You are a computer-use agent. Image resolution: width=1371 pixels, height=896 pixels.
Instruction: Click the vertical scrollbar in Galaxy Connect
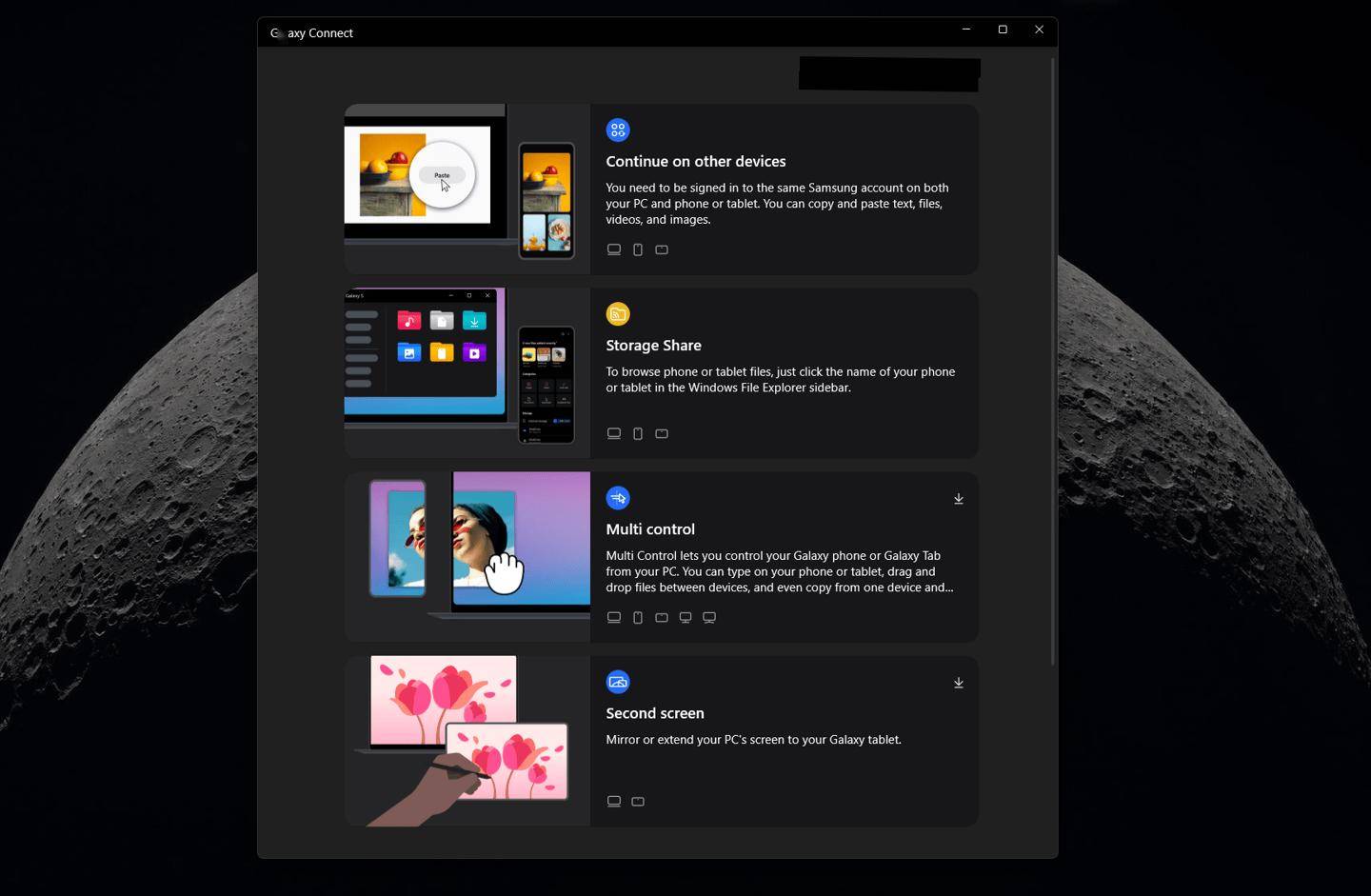click(x=1052, y=362)
